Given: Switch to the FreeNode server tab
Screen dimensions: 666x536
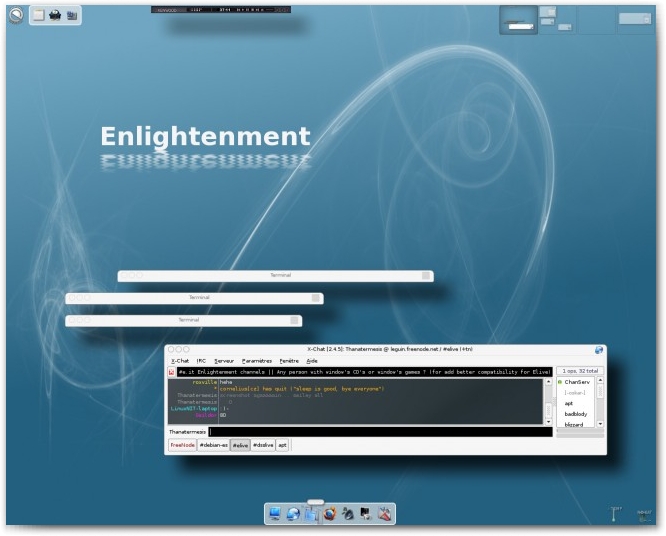Looking at the screenshot, I should pyautogui.click(x=183, y=445).
